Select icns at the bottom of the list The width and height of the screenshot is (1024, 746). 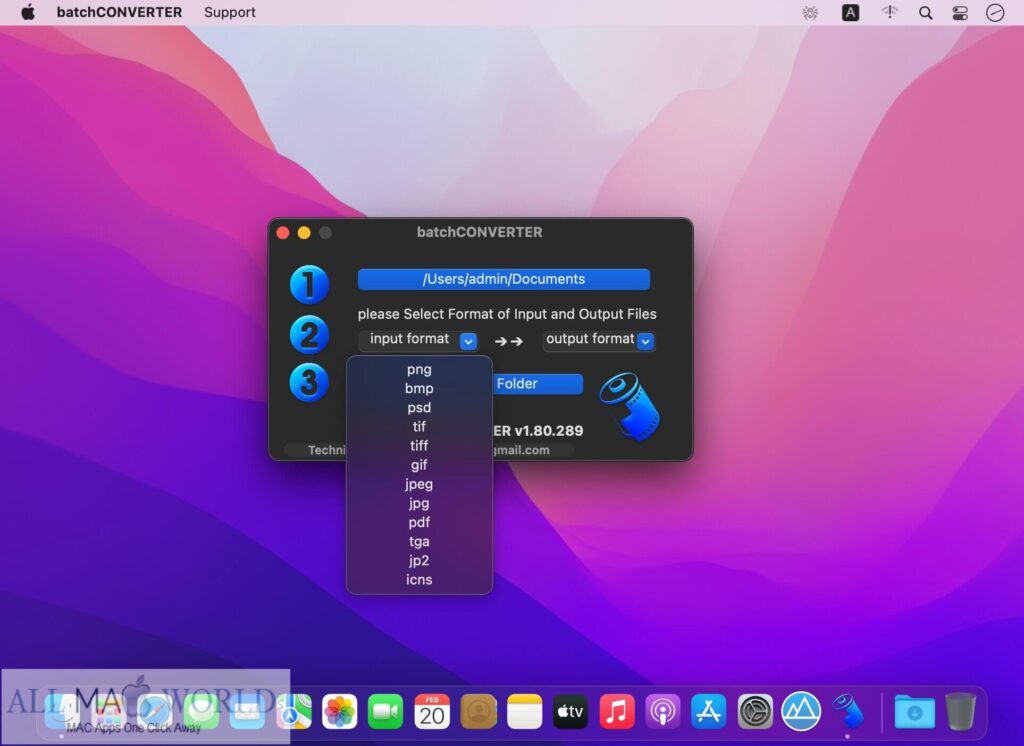419,579
